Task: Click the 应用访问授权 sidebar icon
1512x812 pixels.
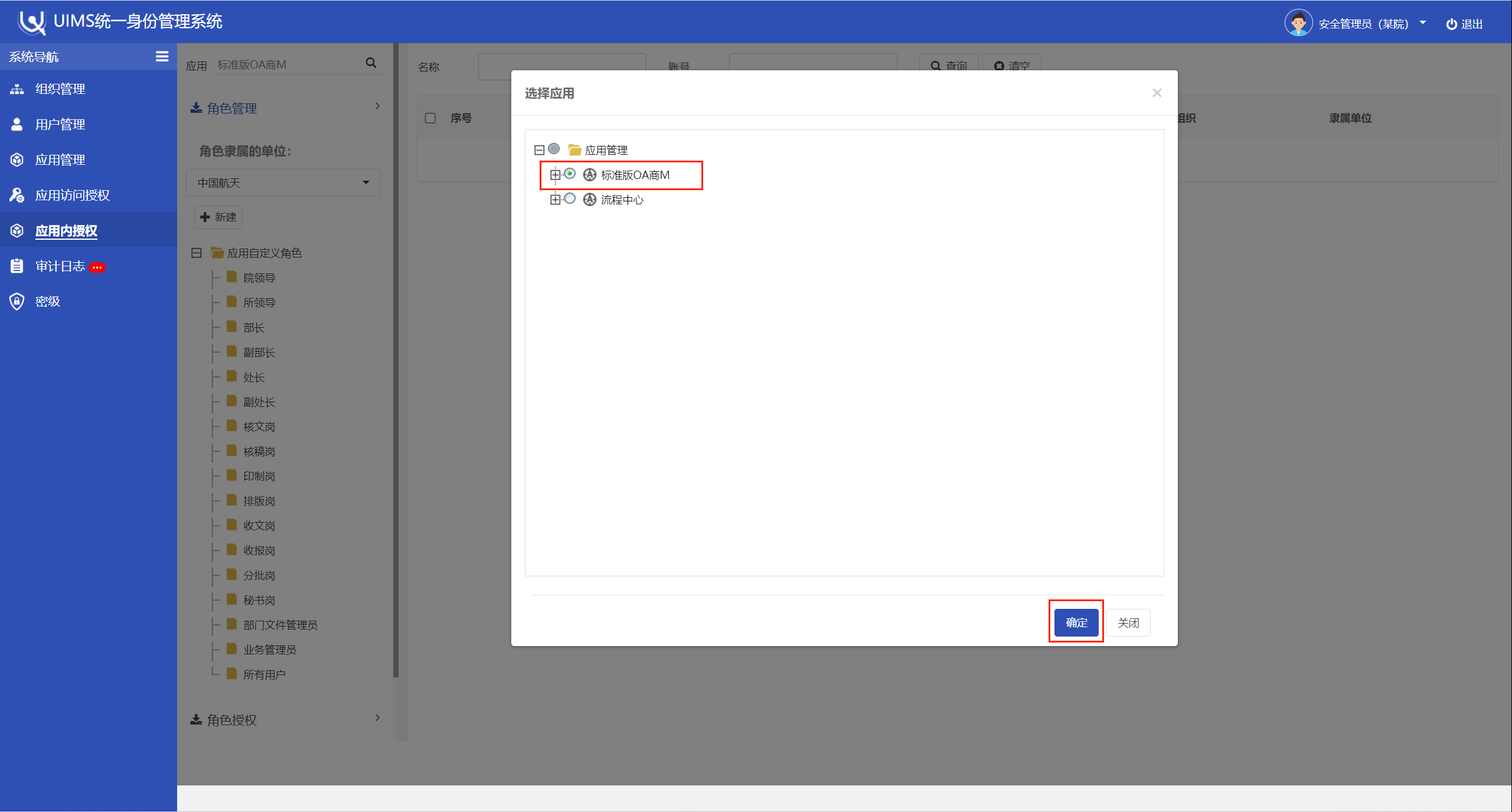Action: (17, 195)
